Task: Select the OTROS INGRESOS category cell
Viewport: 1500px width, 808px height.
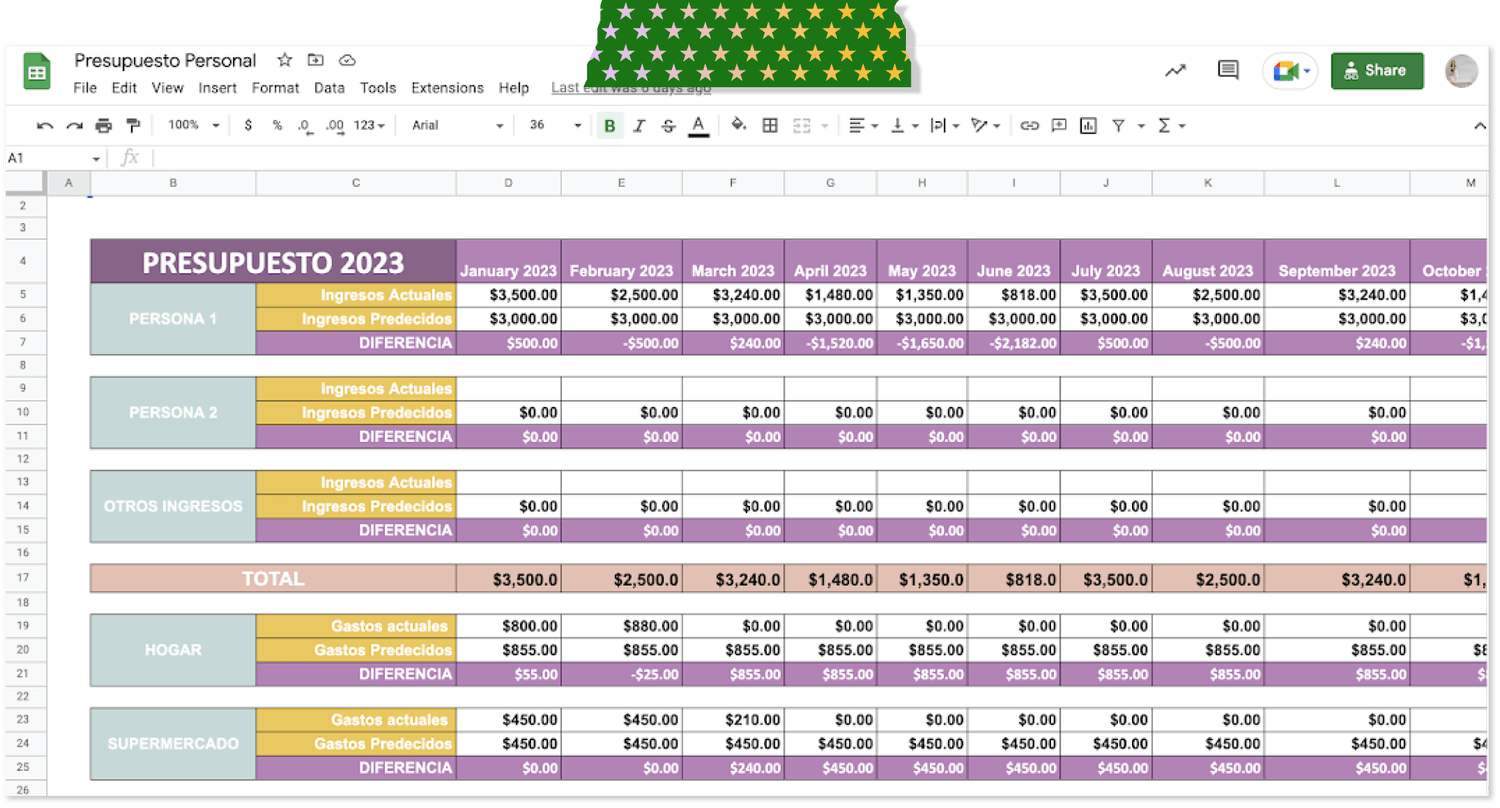Action: [x=173, y=507]
